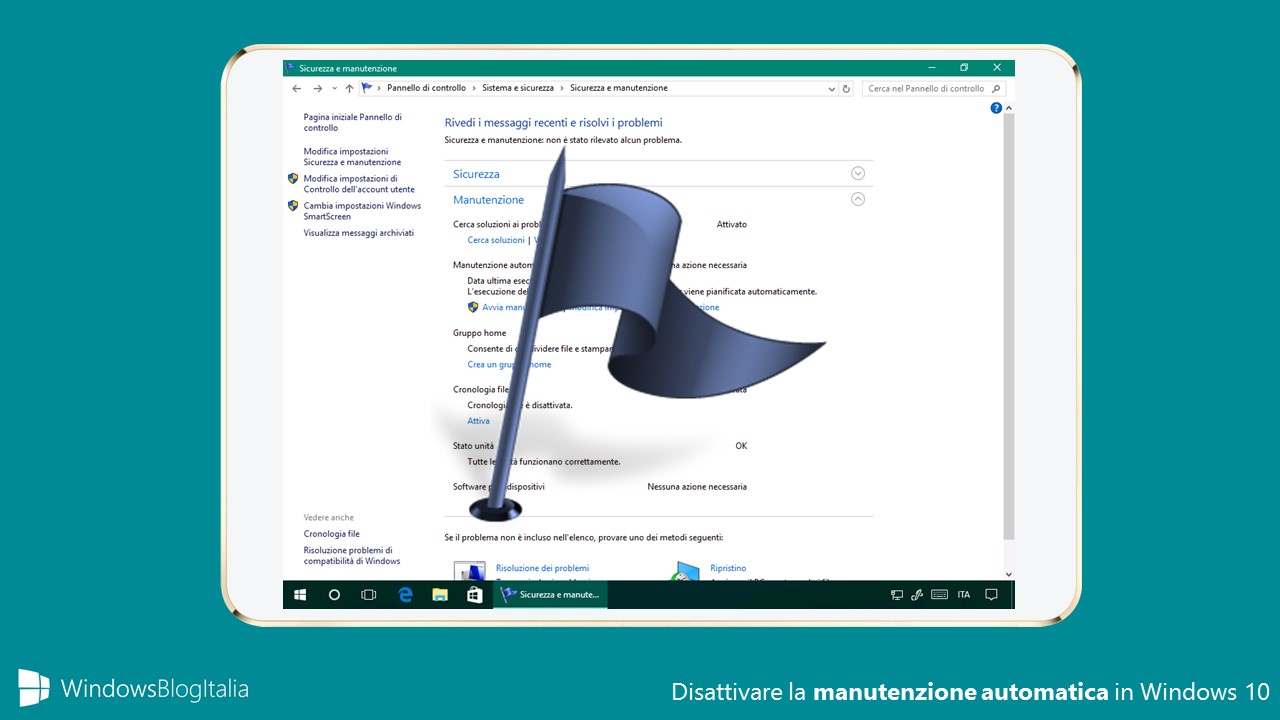Image resolution: width=1280 pixels, height=720 pixels.
Task: Click 'Rivedi i messaggi recenti e risolvi i problemi'
Action: click(553, 123)
